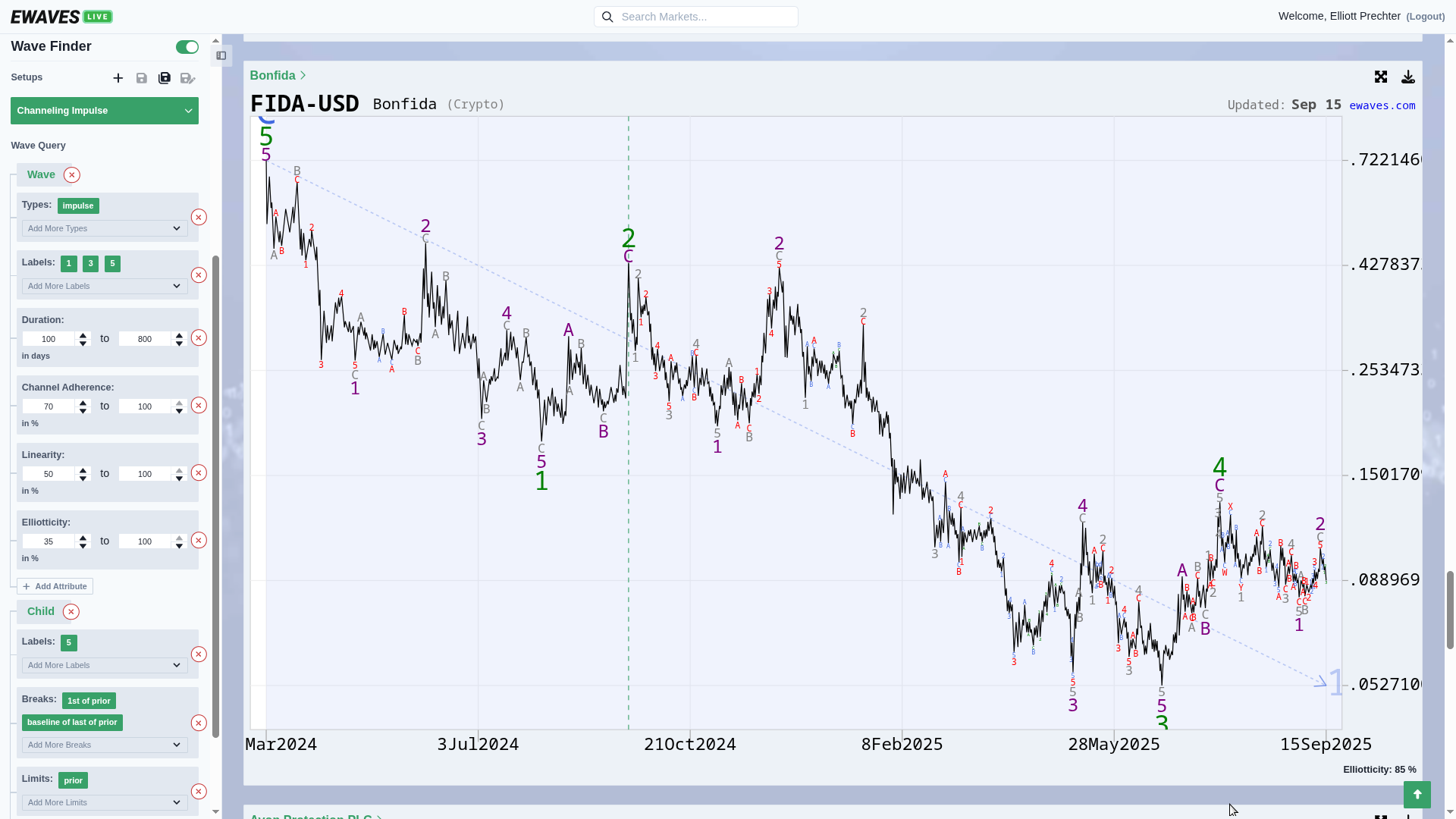Click the save setup icon
Viewport: 1456px width, 819px height.
coord(142,78)
